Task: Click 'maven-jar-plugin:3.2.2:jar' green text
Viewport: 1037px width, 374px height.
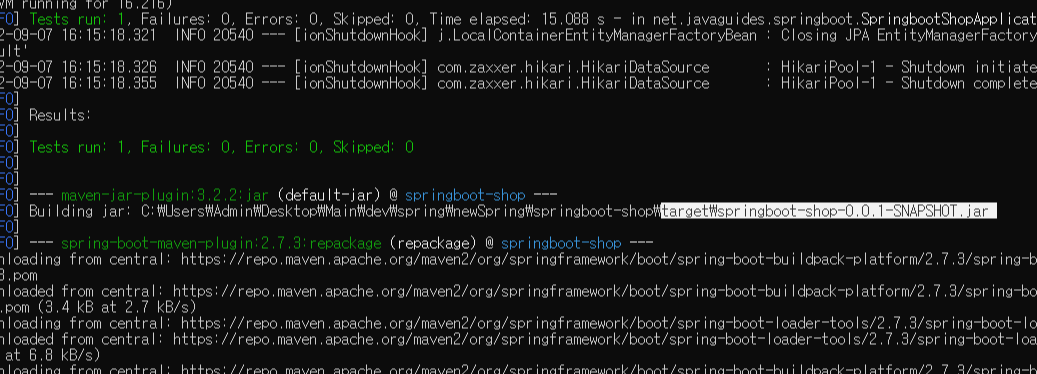Action: [165, 196]
